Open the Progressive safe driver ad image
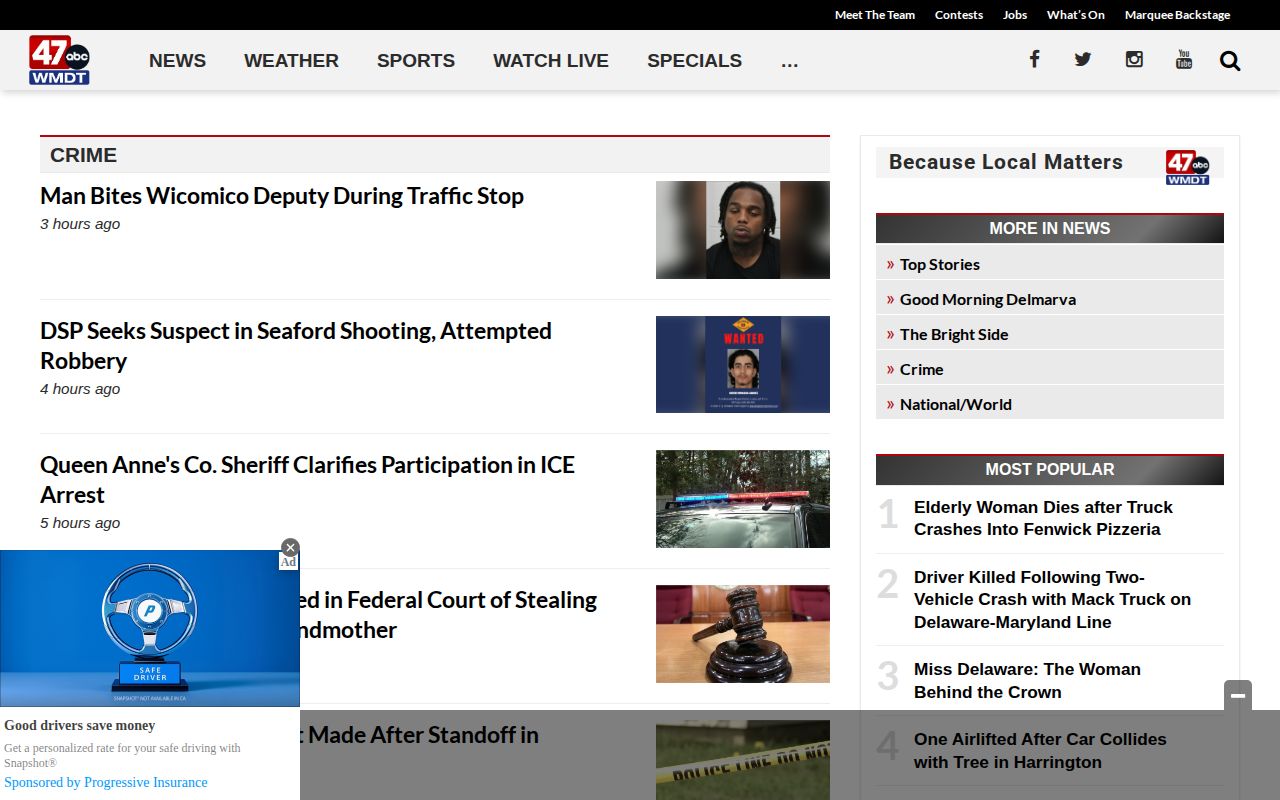Image resolution: width=1280 pixels, height=800 pixels. pos(150,628)
